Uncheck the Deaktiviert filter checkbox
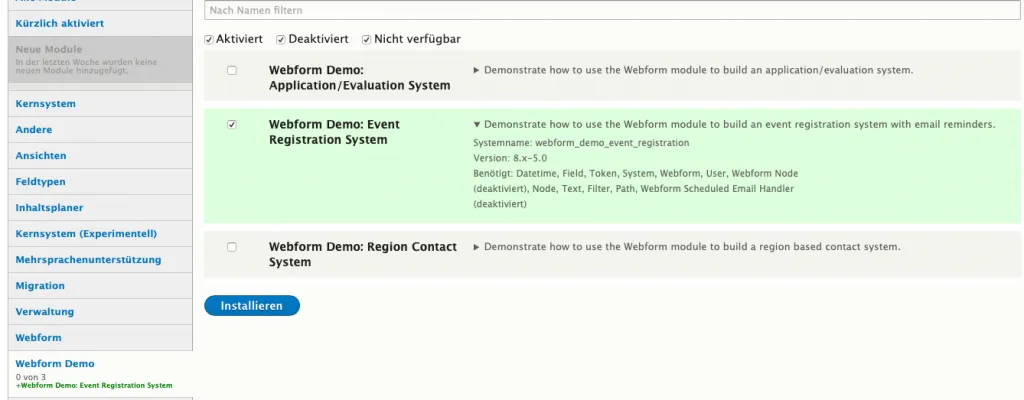 [x=281, y=40]
